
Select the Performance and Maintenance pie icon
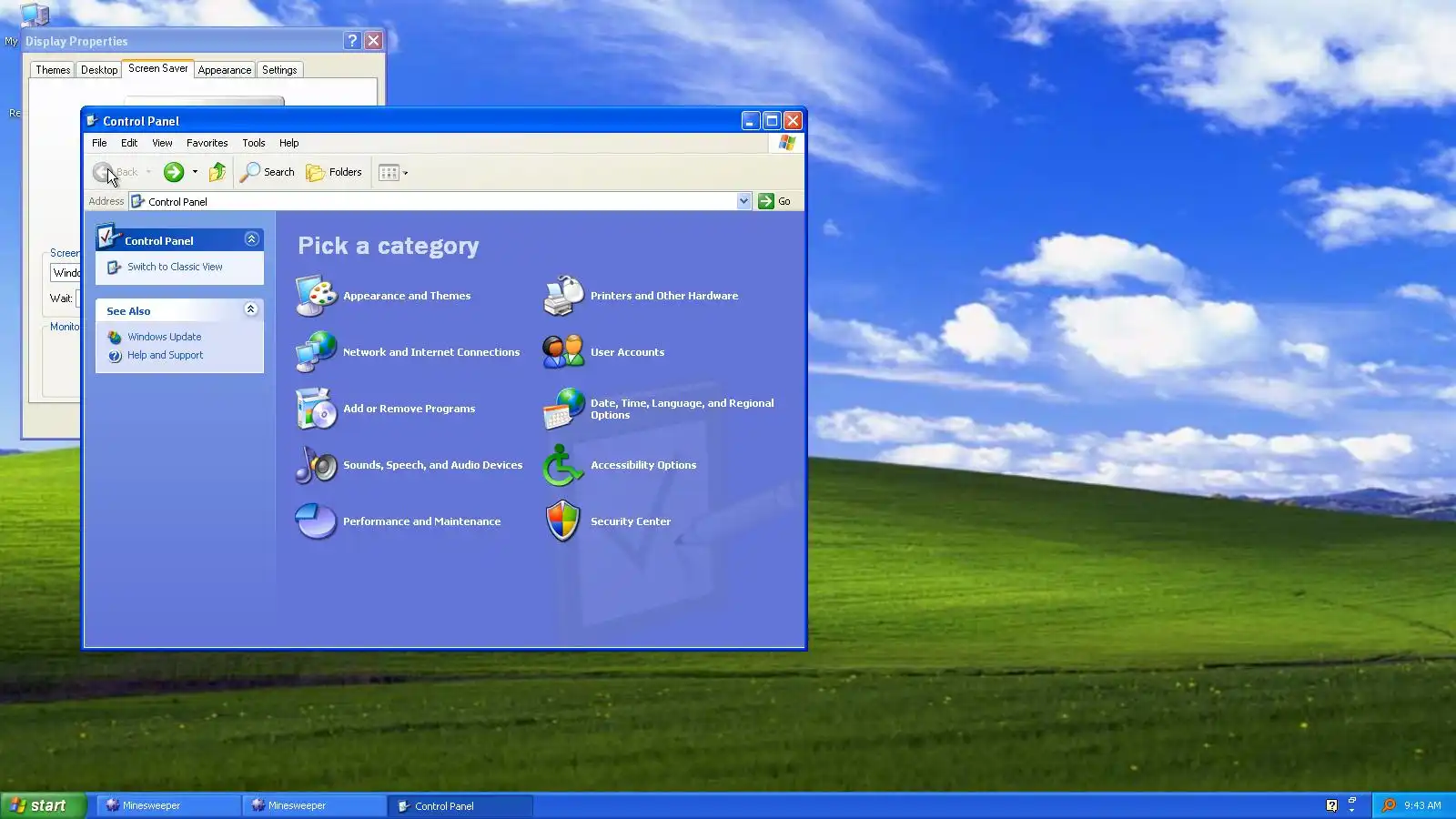[317, 521]
